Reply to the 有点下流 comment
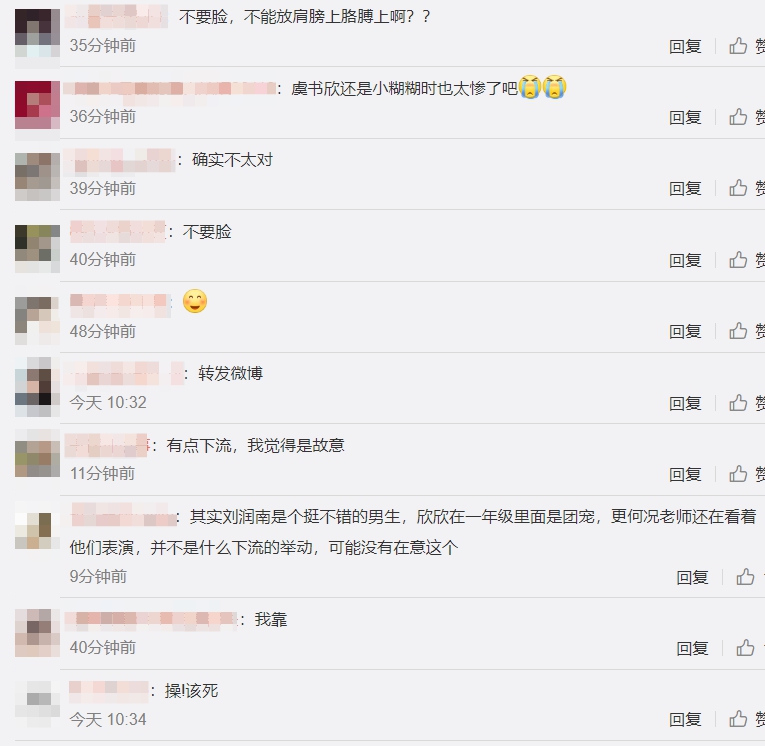Screen dimensions: 765x746 point(685,475)
